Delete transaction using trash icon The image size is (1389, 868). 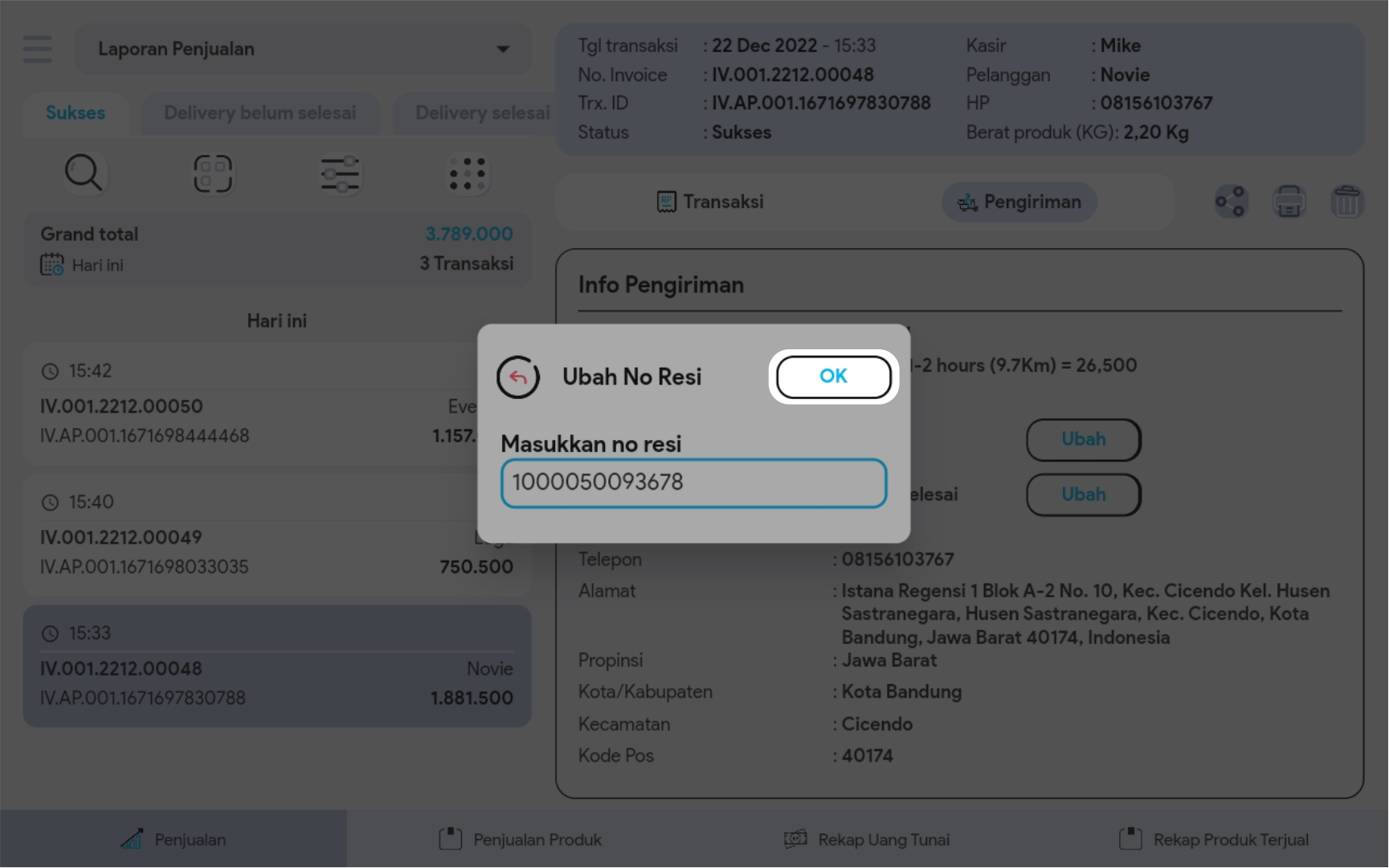click(1346, 202)
